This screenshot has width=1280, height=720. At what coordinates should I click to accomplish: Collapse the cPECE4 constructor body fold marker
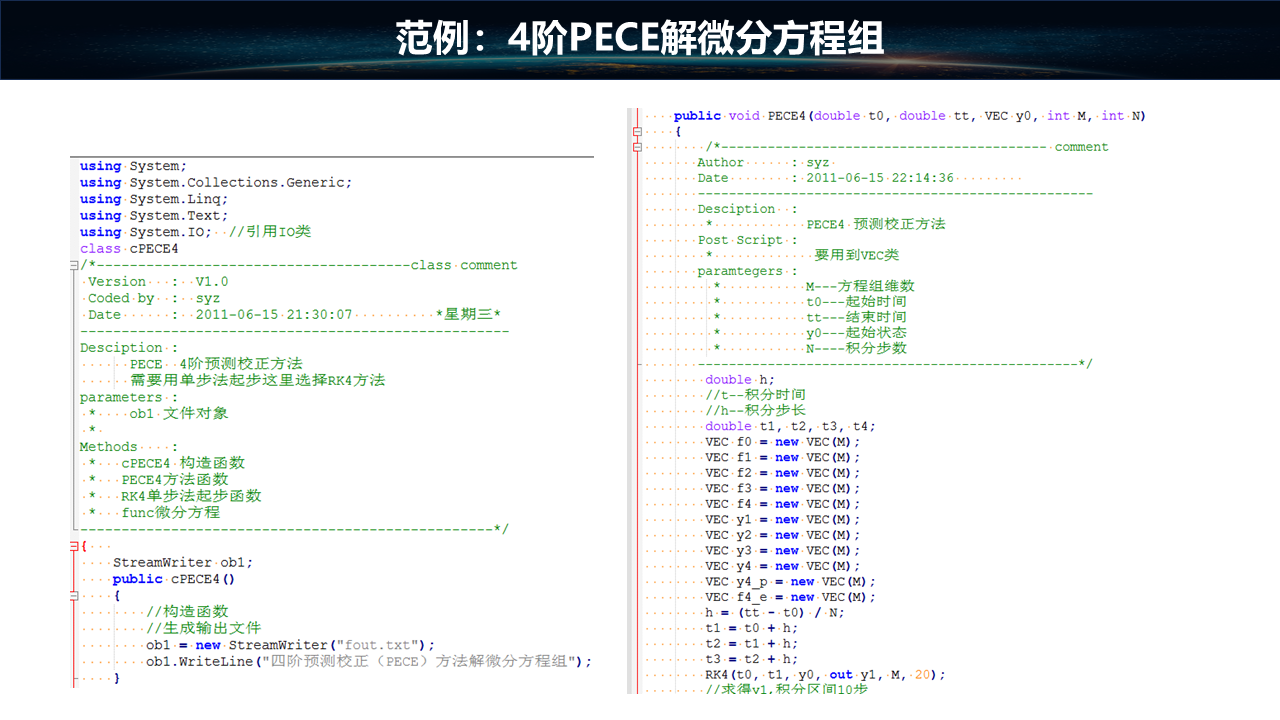[74, 595]
